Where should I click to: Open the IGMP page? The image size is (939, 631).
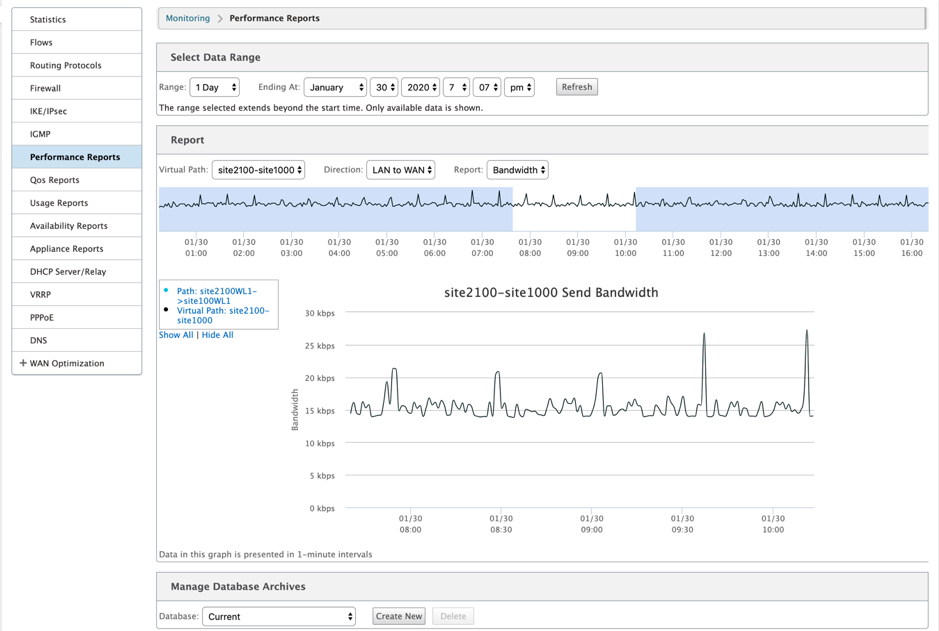(77, 134)
